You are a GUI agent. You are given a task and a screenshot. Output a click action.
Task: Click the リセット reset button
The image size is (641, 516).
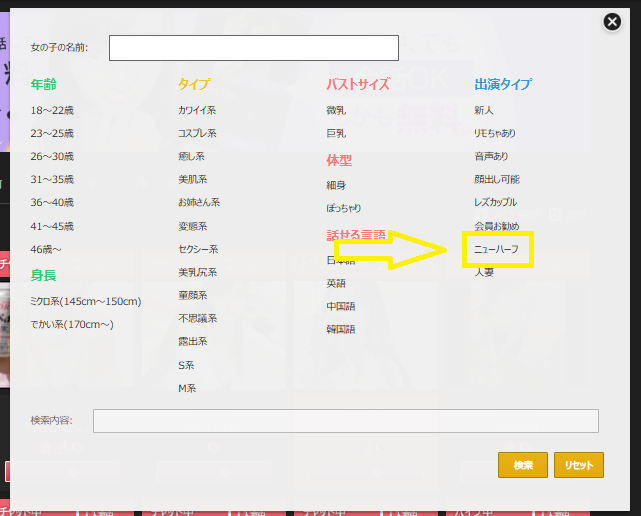(x=578, y=465)
